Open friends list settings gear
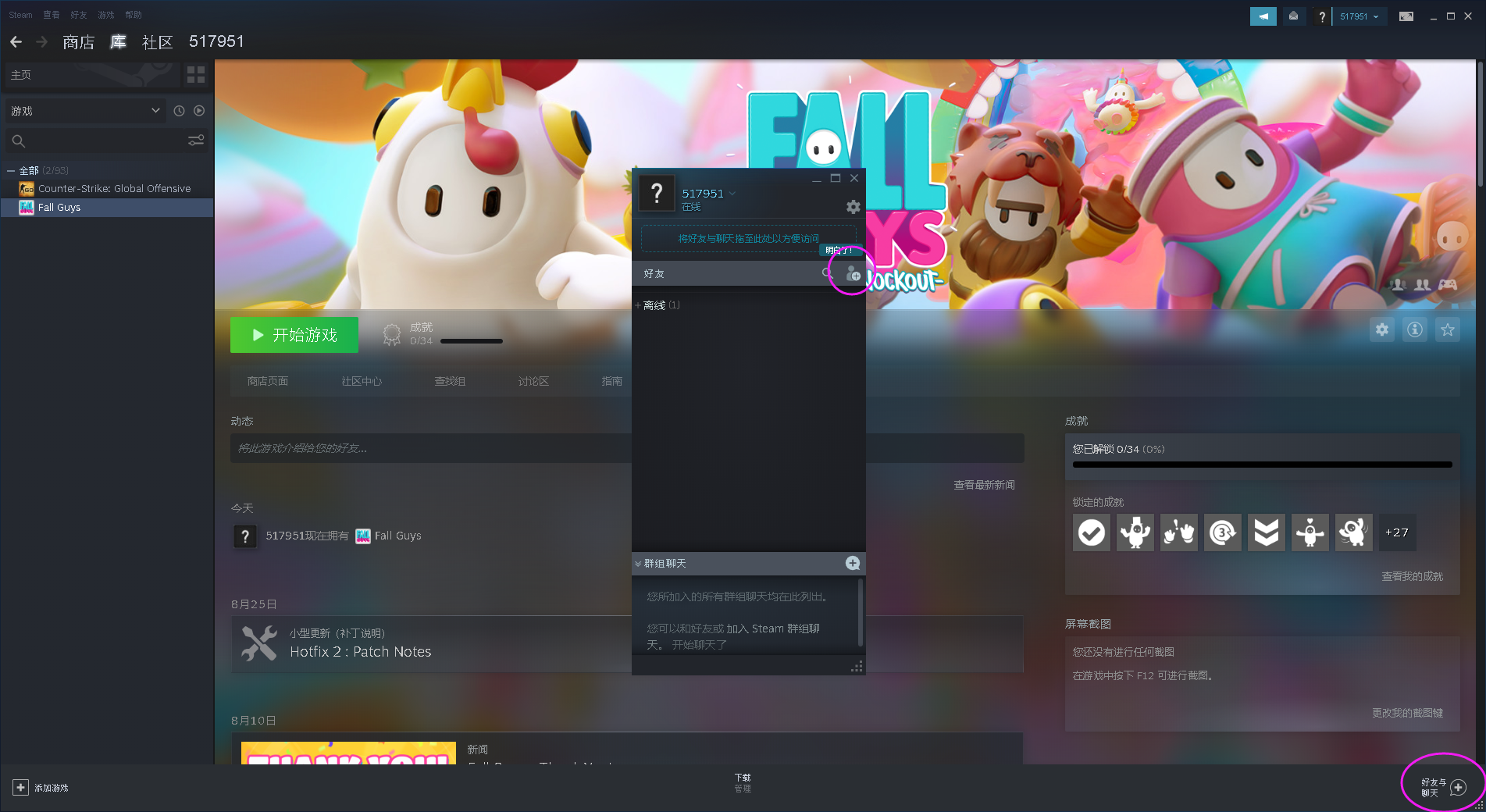Screen dimensions: 1486x812 853,207
